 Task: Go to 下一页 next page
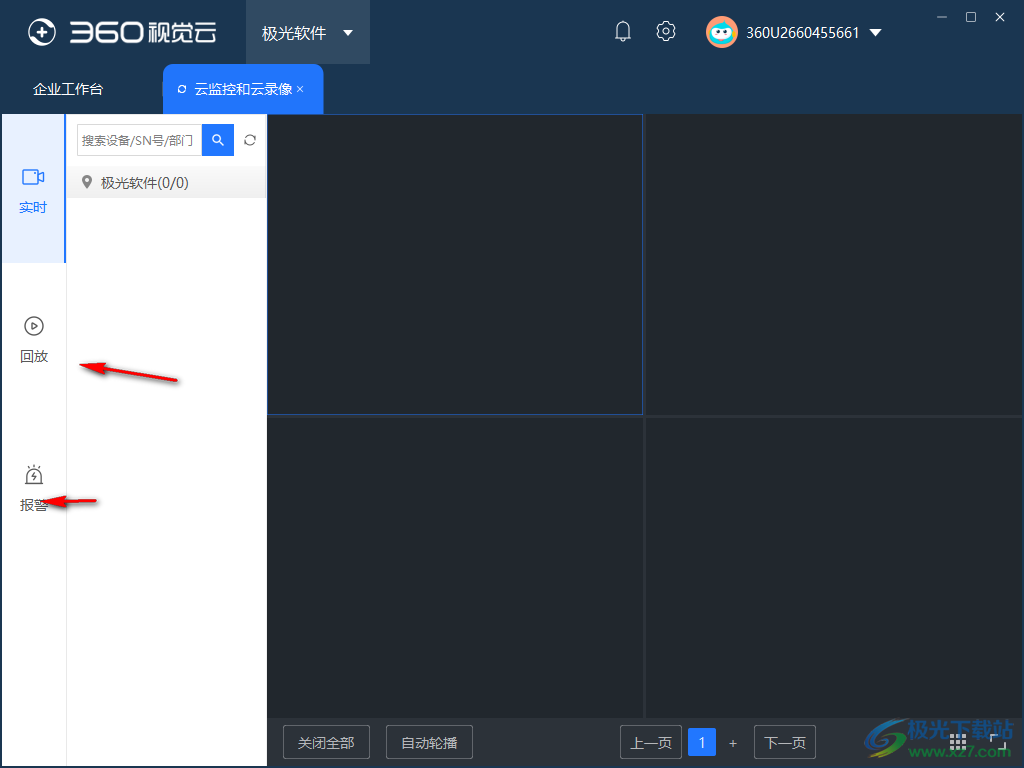(784, 743)
